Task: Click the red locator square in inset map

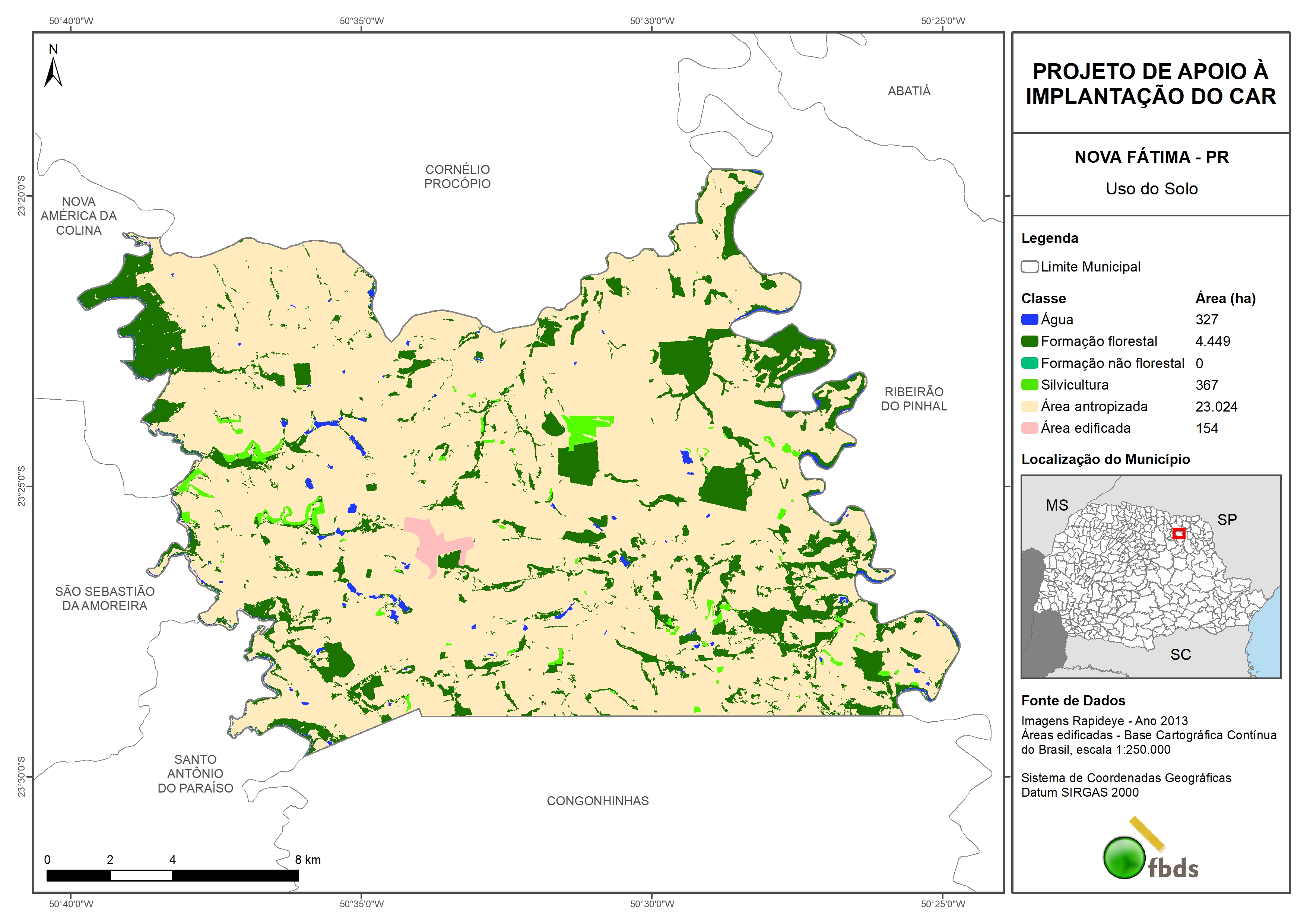Action: pos(1179,533)
